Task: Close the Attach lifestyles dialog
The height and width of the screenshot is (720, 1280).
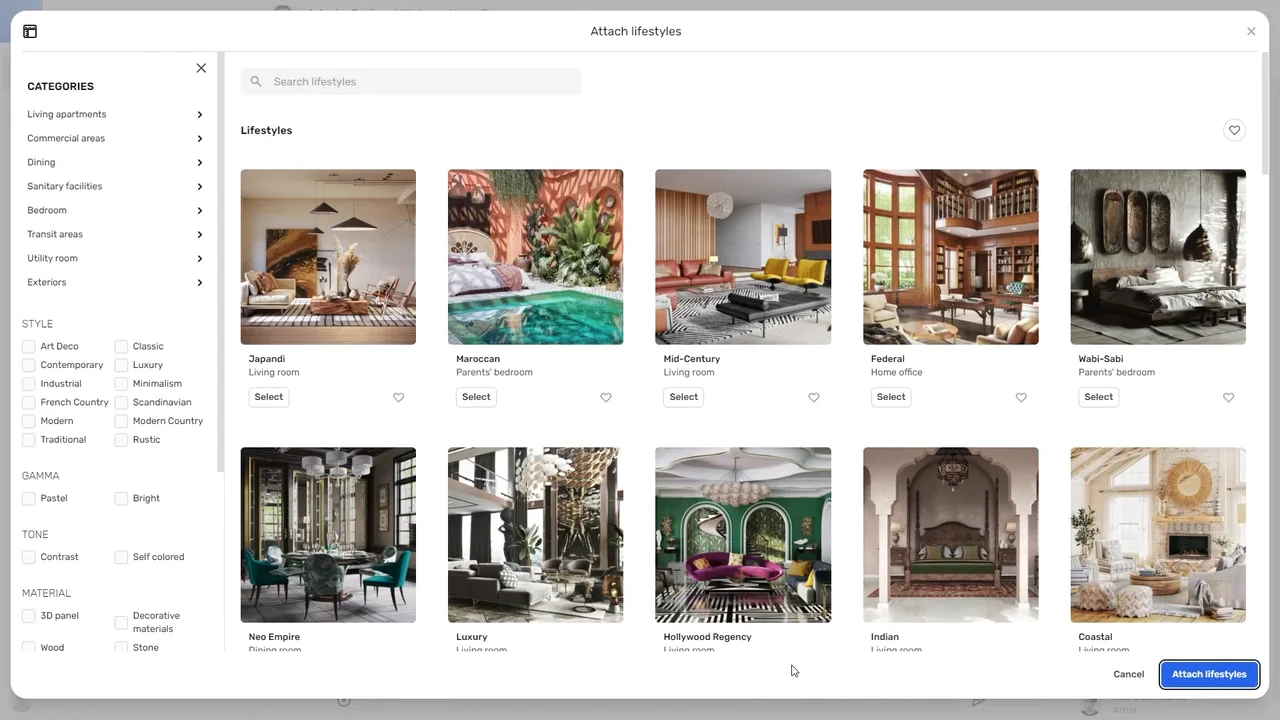Action: click(x=1251, y=31)
